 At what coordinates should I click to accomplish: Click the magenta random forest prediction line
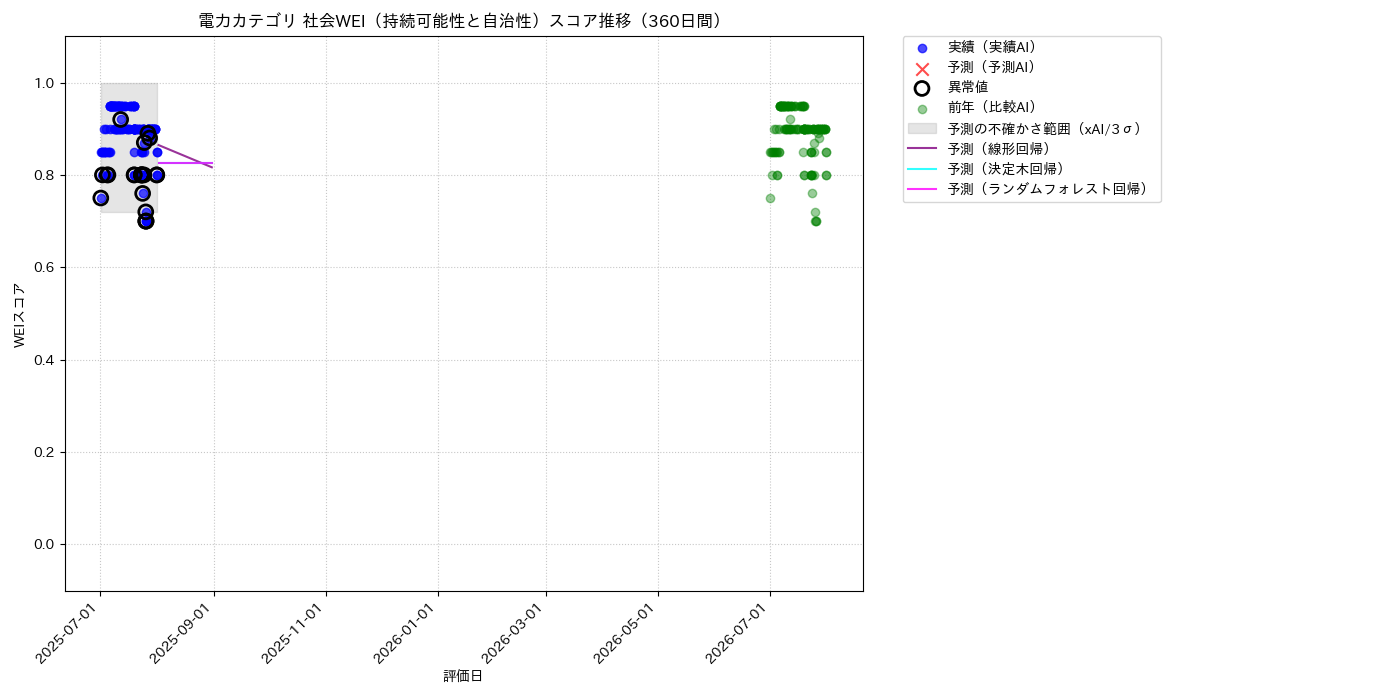point(185,163)
